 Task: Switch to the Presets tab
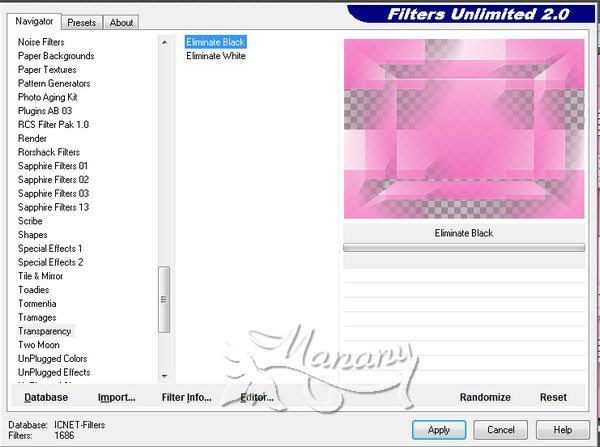pyautogui.click(x=82, y=23)
